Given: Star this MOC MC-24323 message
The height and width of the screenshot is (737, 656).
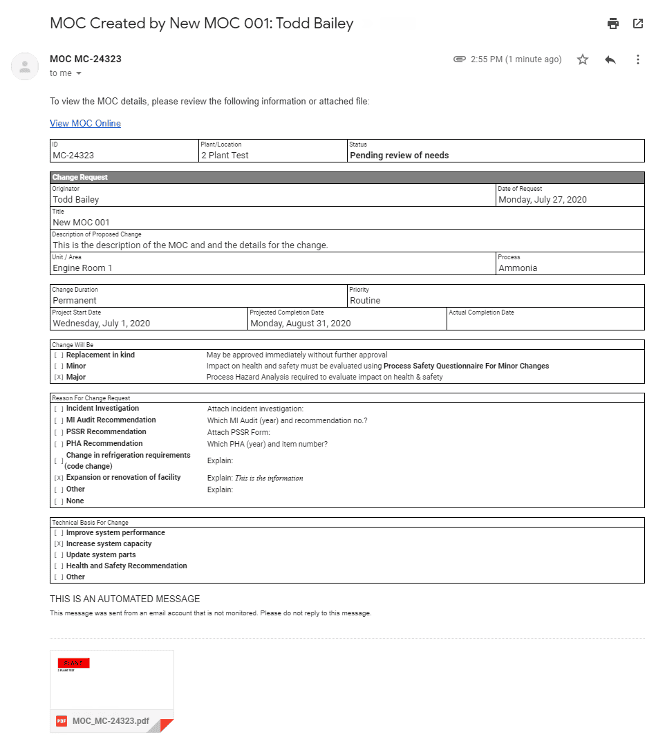Looking at the screenshot, I should tap(583, 60).
